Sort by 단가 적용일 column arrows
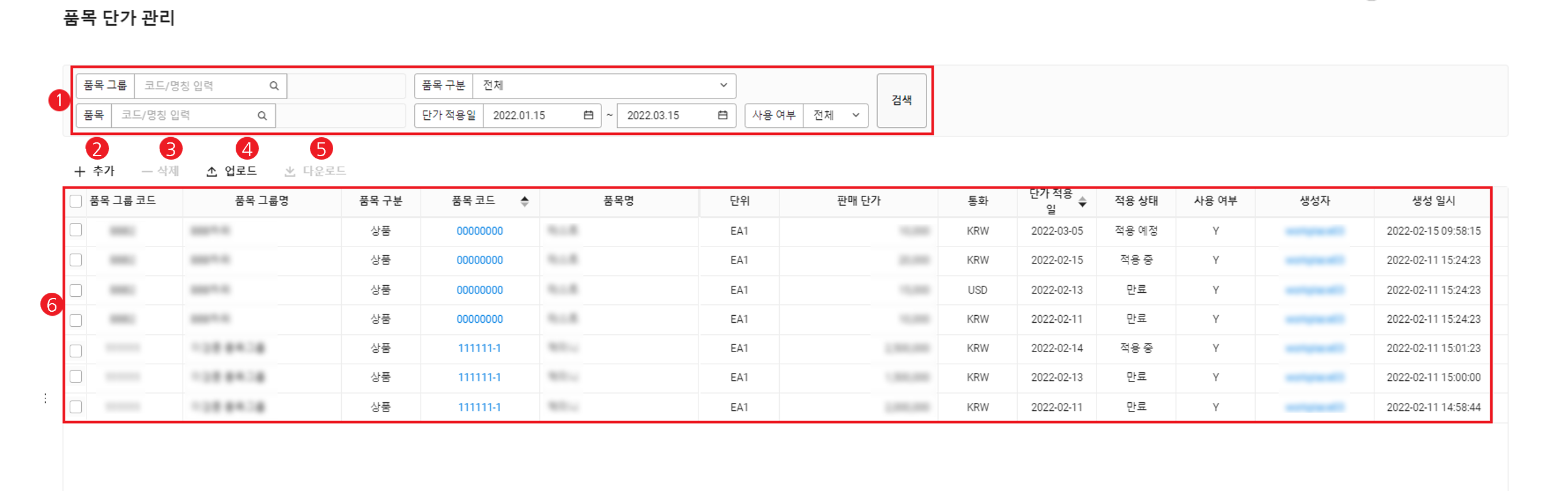This screenshot has width=1568, height=491. 1082,202
